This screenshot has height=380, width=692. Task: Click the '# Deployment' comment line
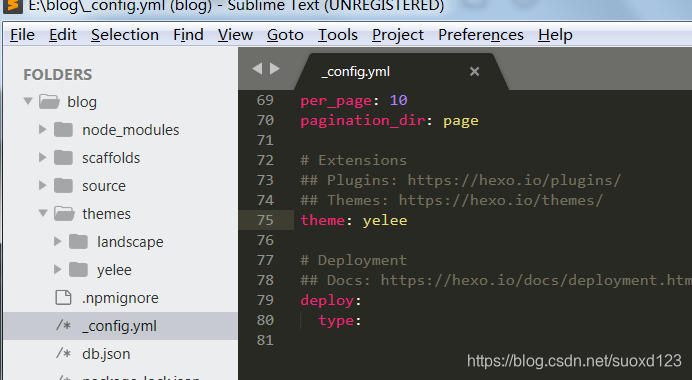tap(354, 260)
